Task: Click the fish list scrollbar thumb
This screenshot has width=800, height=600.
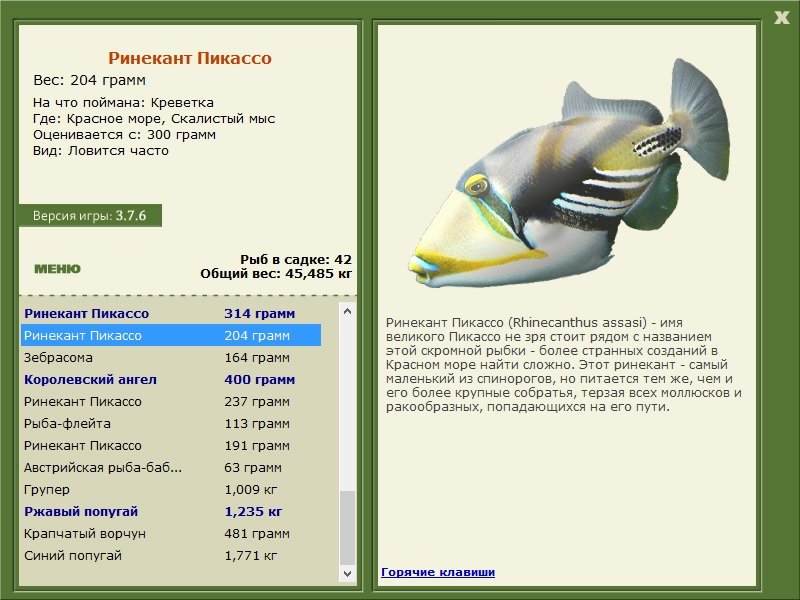Action: (347, 528)
